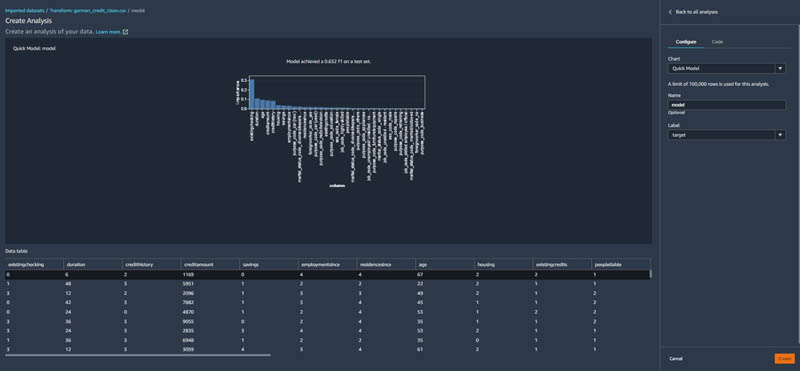This screenshot has width=800, height=371.
Task: Click creditamount cell 5951
Action: [x=188, y=284]
